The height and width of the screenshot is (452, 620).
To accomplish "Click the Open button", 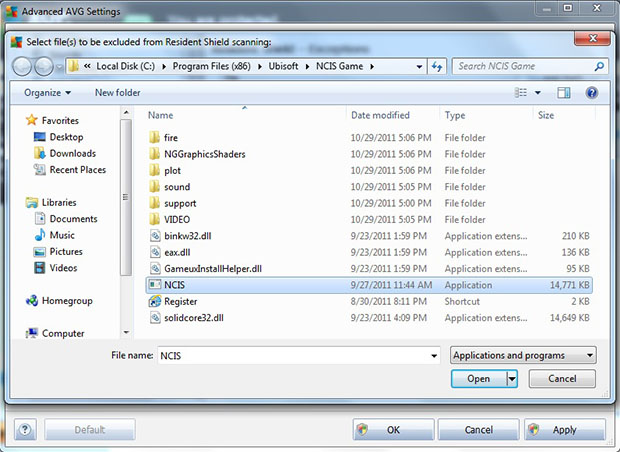I will coord(479,379).
